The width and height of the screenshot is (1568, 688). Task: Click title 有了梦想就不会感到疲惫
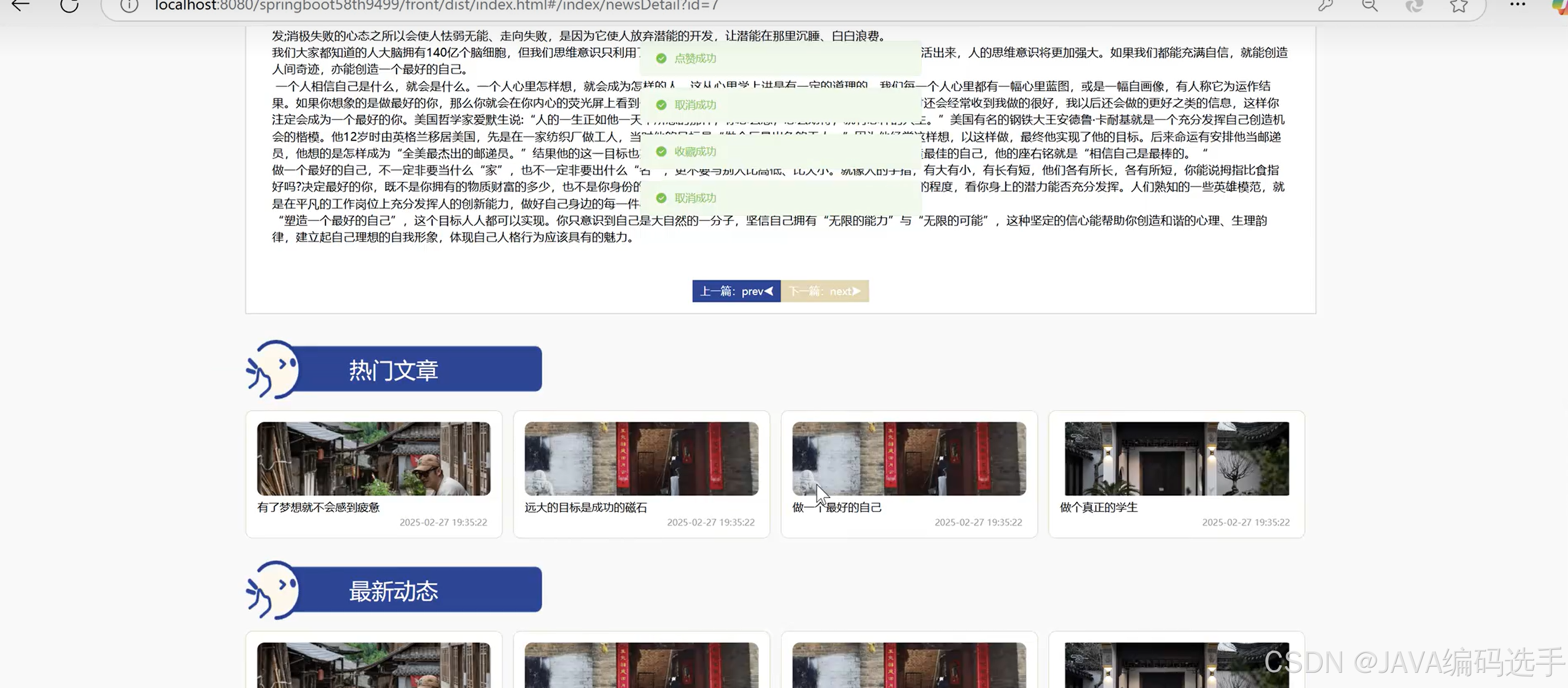318,507
